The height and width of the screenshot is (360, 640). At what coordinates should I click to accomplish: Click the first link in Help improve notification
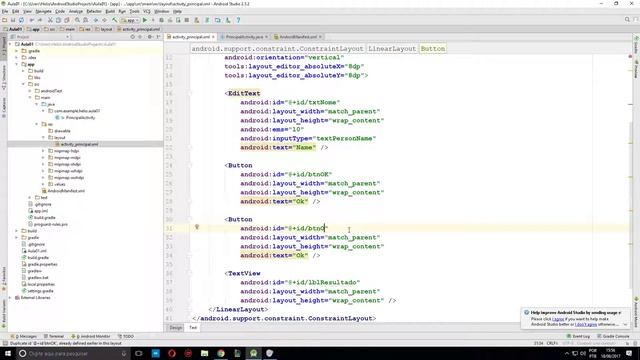[558, 319]
